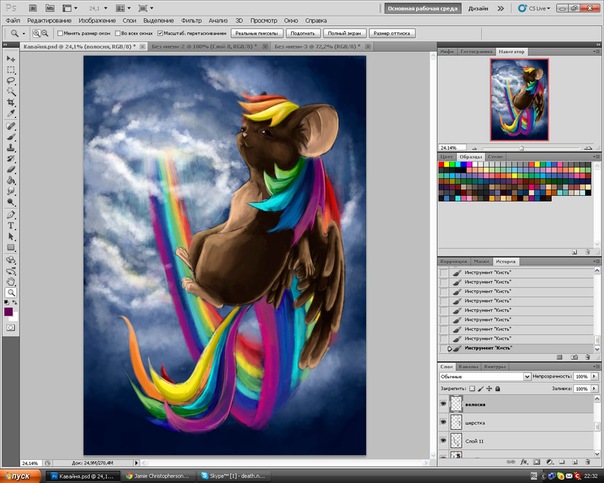Switch to the 'Цвет' panel tab

446,157
